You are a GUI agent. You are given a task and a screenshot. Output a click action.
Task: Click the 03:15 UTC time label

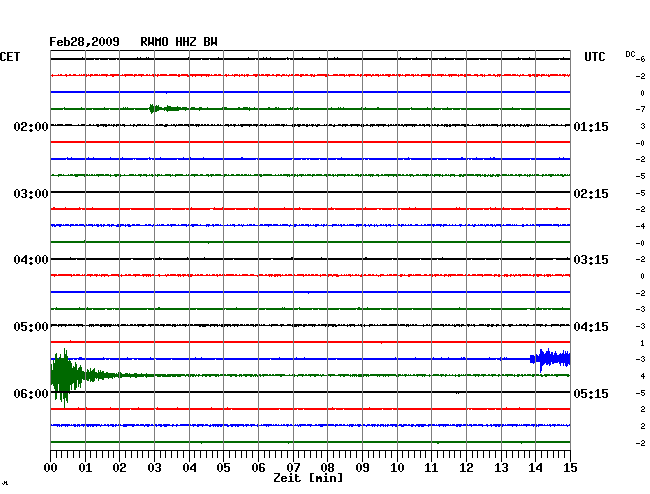(591, 260)
